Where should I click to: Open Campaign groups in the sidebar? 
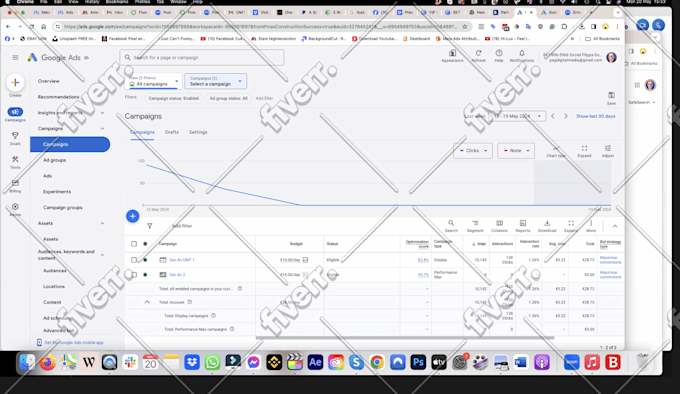pos(62,207)
